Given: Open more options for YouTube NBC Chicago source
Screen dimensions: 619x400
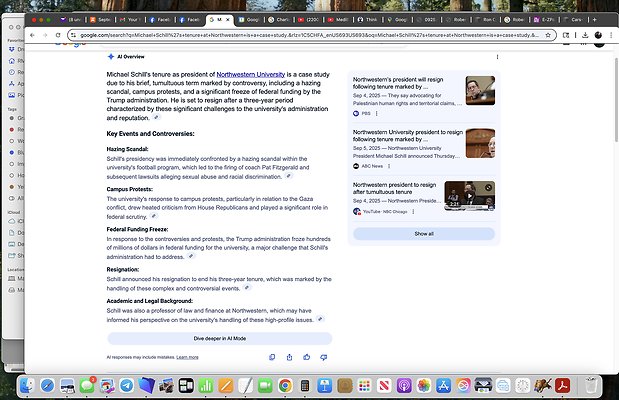Looking at the screenshot, I should coord(413,212).
